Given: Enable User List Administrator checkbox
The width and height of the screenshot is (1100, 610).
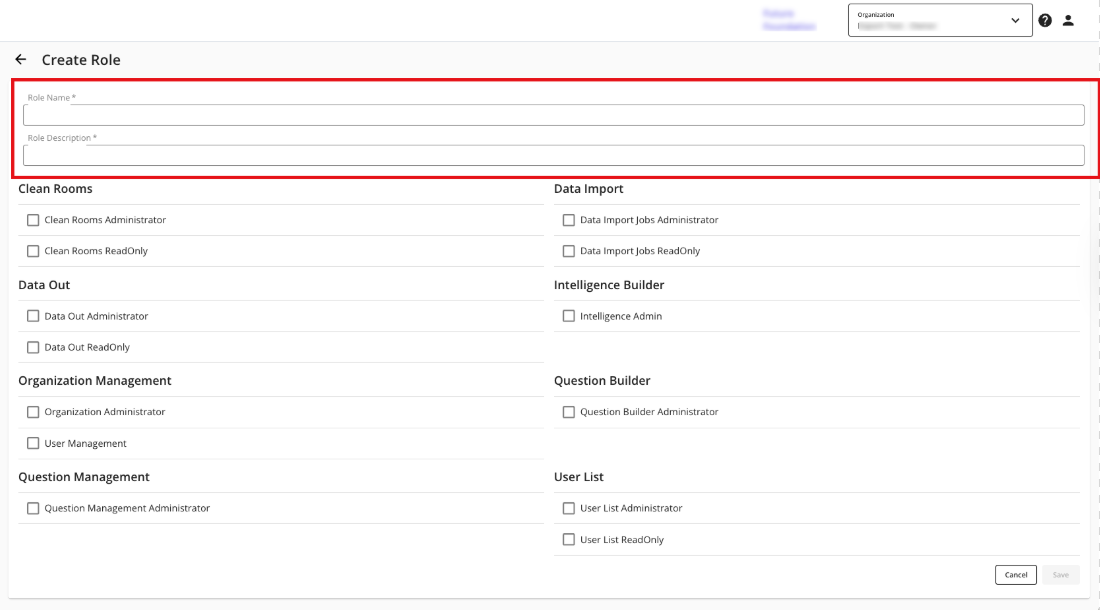Looking at the screenshot, I should coord(569,508).
